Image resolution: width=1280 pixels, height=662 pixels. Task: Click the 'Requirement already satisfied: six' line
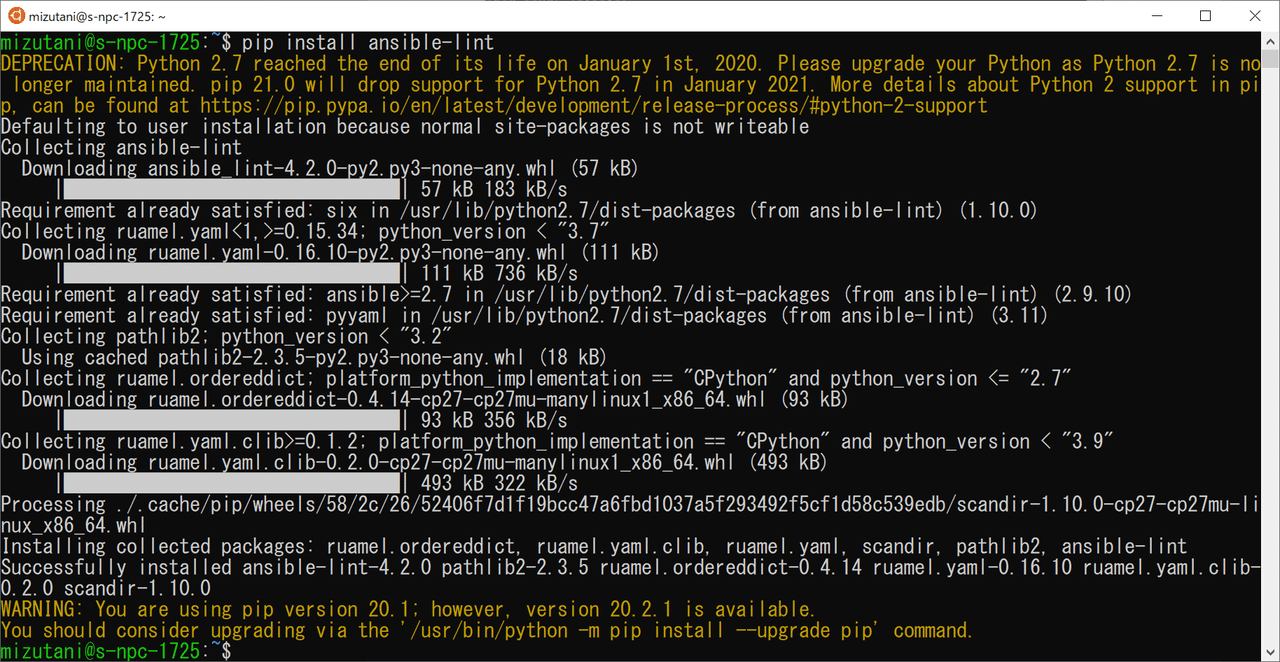click(x=519, y=211)
